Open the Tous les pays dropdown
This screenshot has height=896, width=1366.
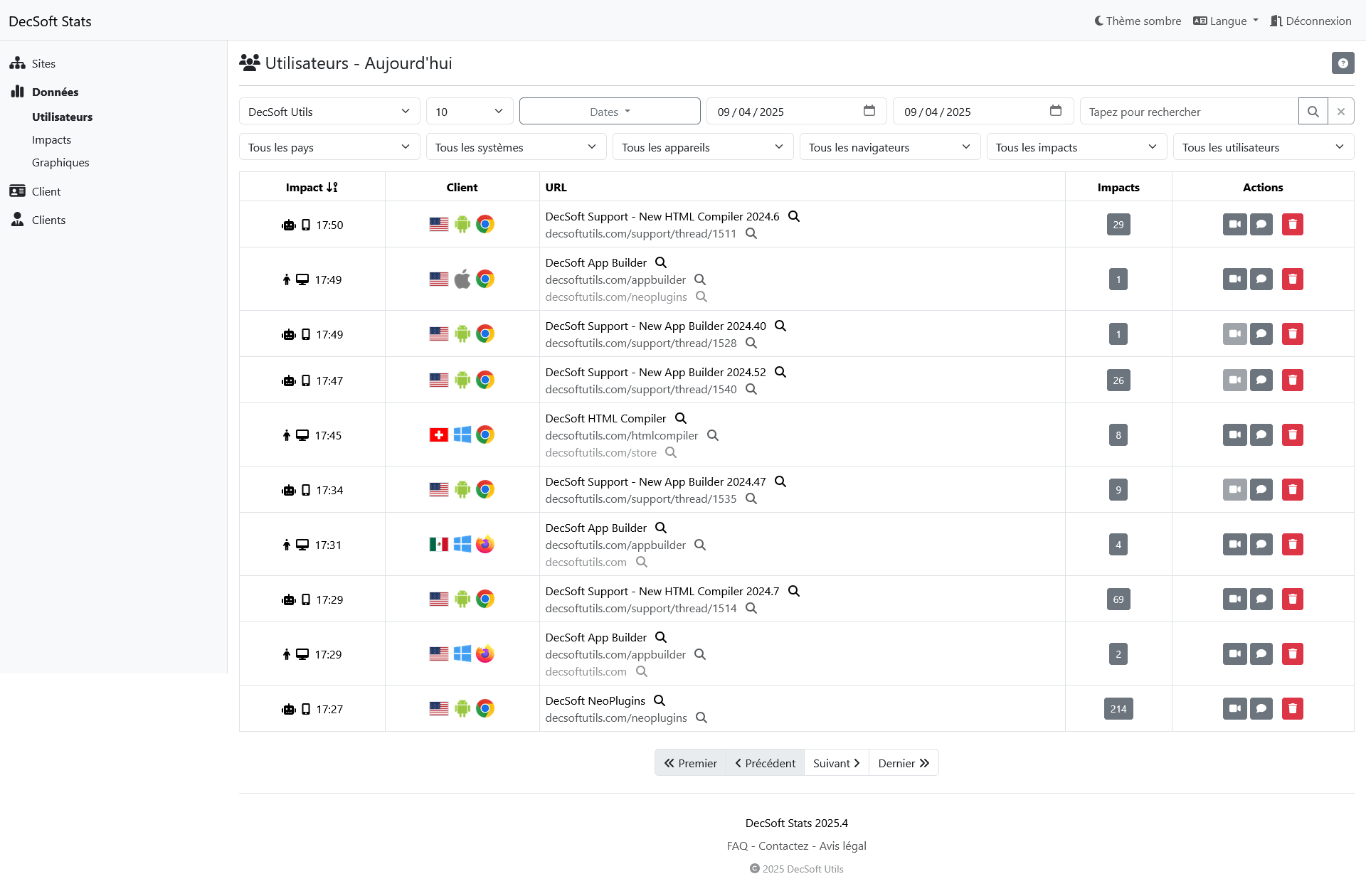[x=329, y=146]
